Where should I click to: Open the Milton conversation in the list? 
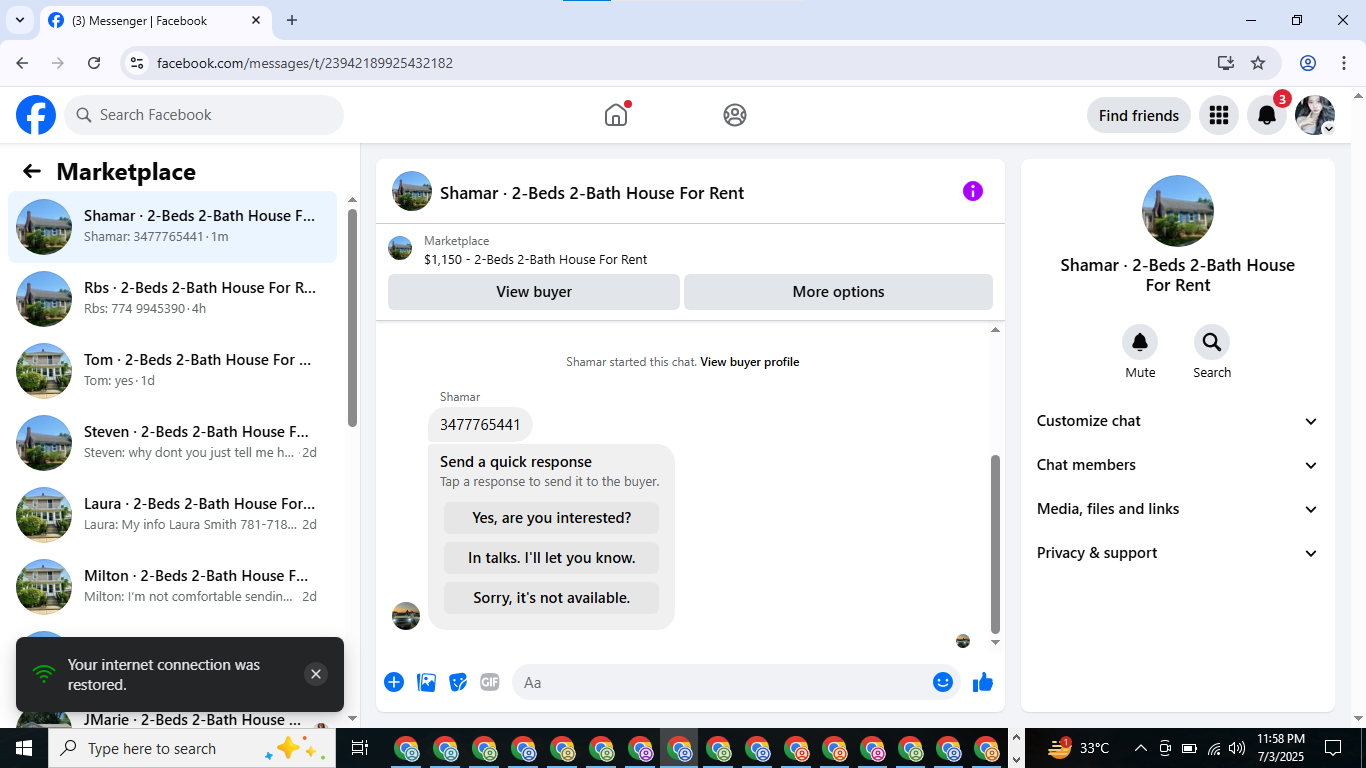pyautogui.click(x=172, y=587)
